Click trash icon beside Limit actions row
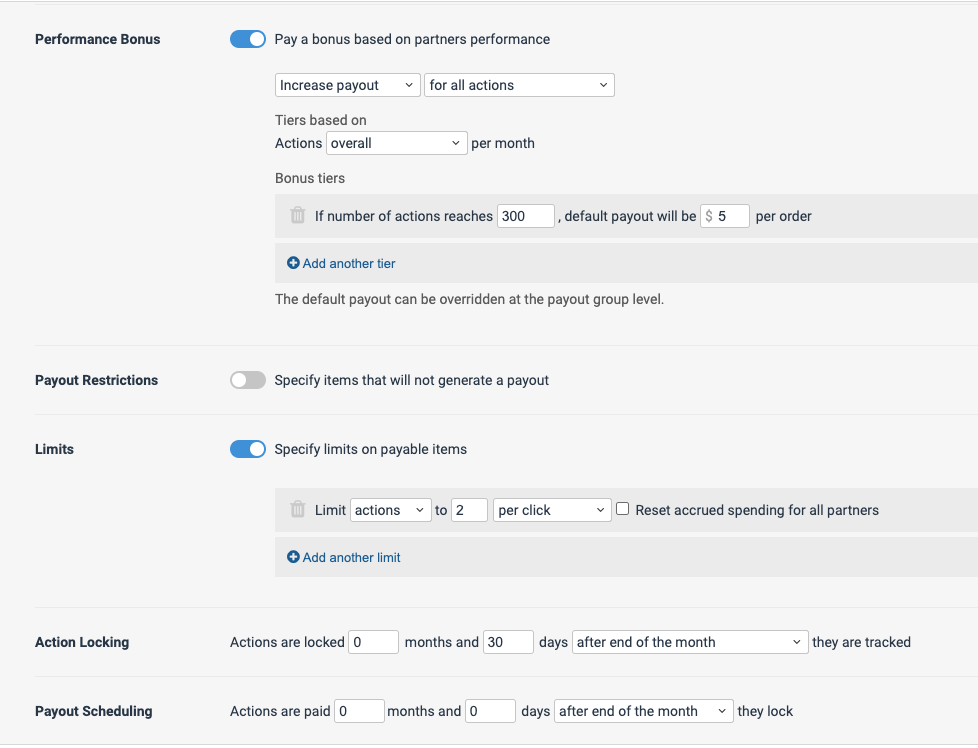 [297, 510]
